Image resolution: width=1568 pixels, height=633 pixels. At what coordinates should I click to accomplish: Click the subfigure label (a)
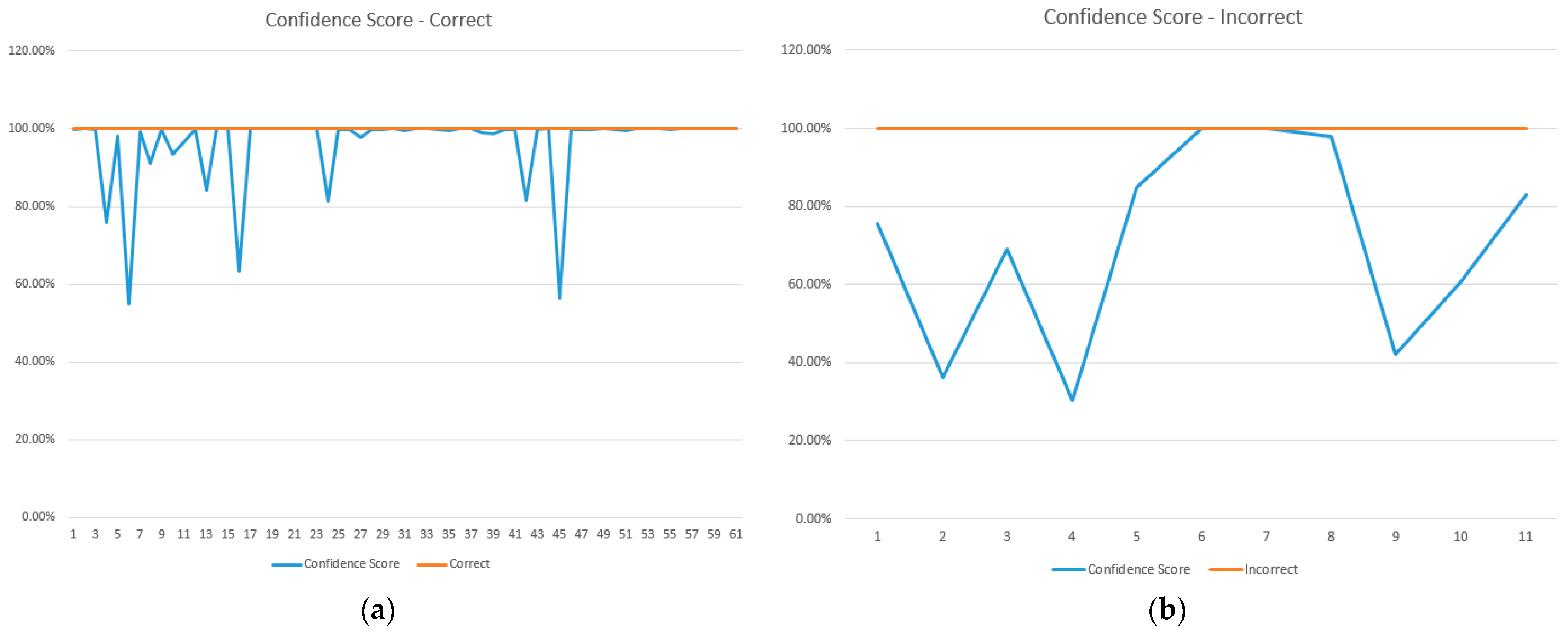coord(378,610)
